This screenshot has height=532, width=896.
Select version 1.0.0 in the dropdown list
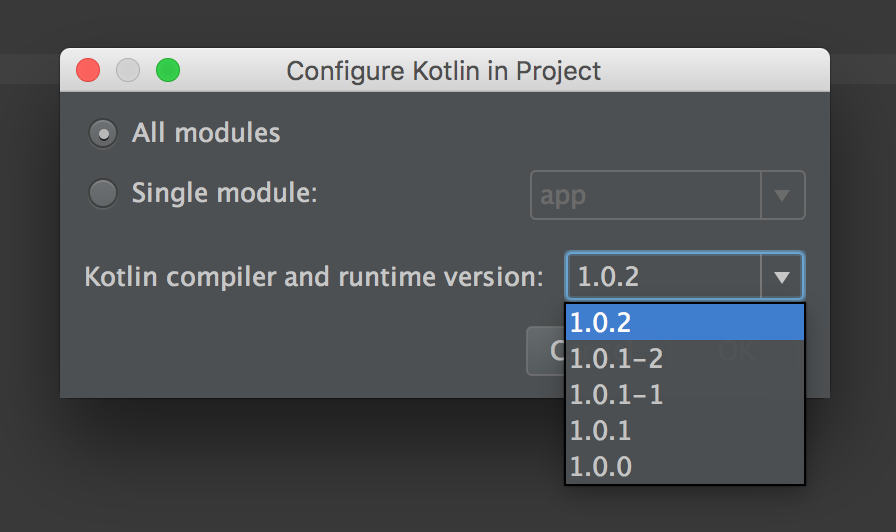pos(685,466)
